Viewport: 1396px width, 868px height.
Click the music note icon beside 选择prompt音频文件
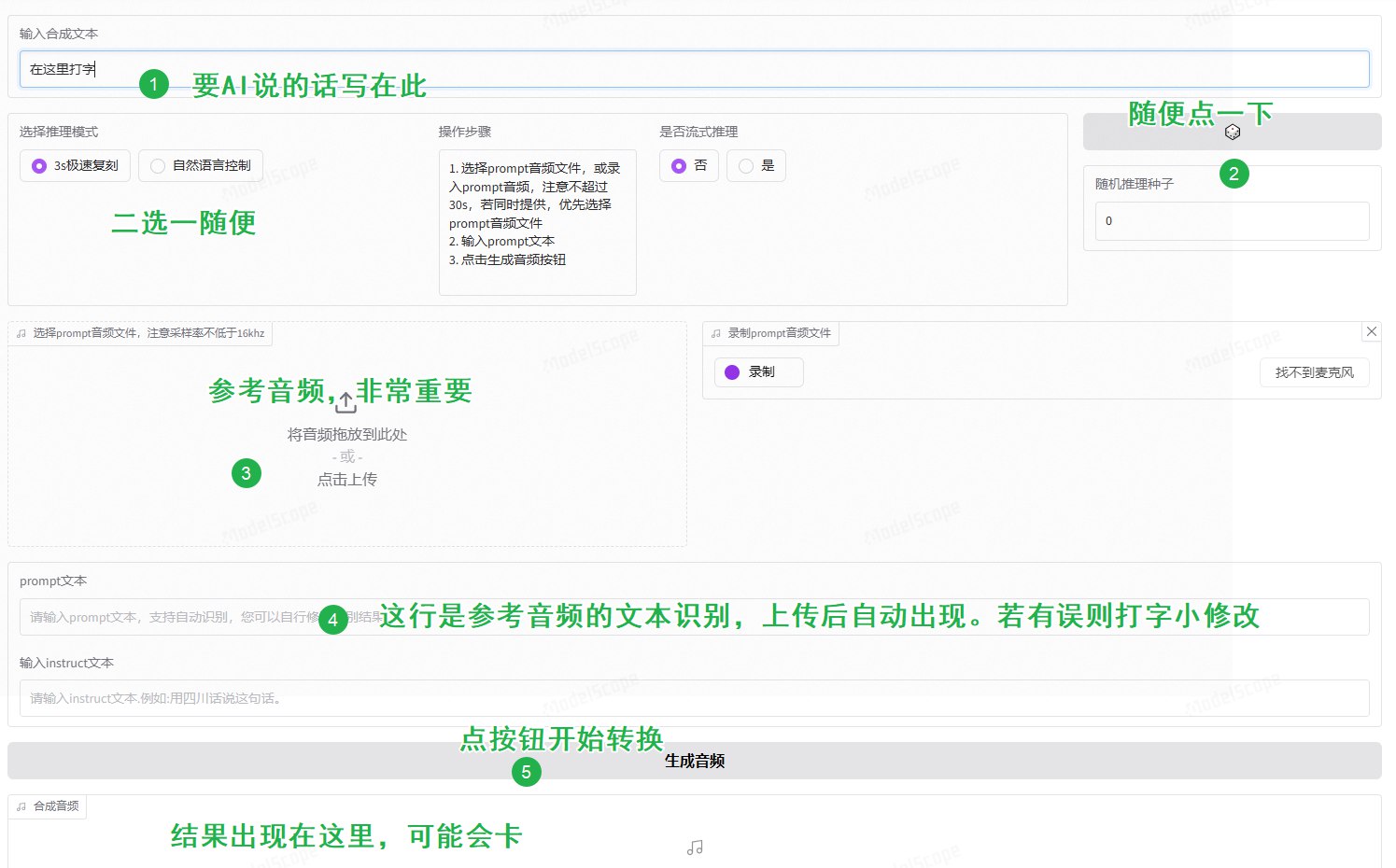(21, 333)
